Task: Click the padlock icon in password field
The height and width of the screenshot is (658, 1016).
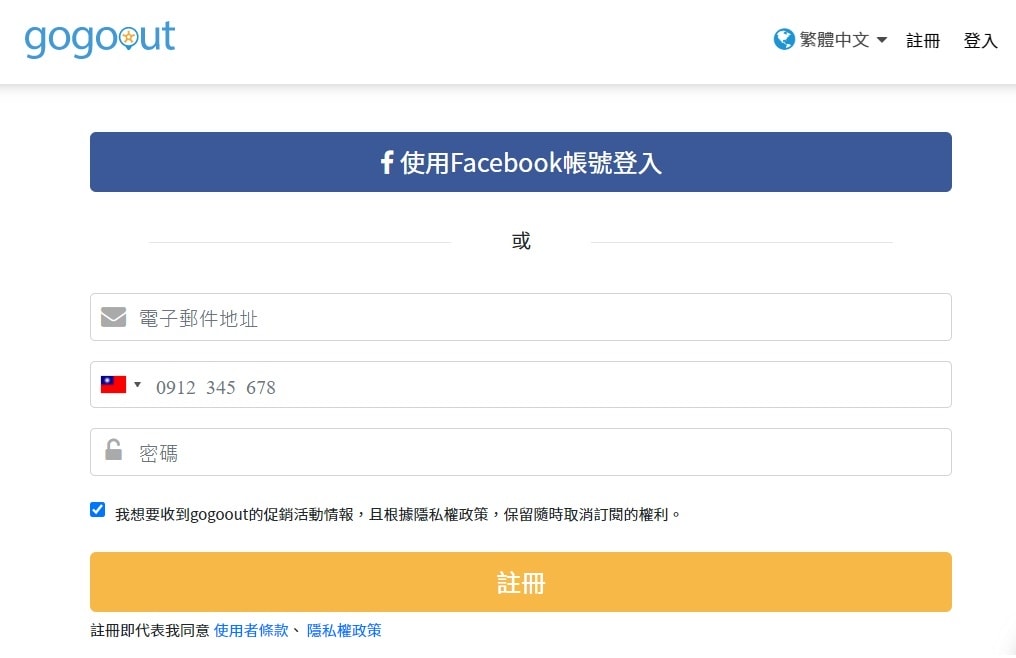Action: (x=113, y=449)
